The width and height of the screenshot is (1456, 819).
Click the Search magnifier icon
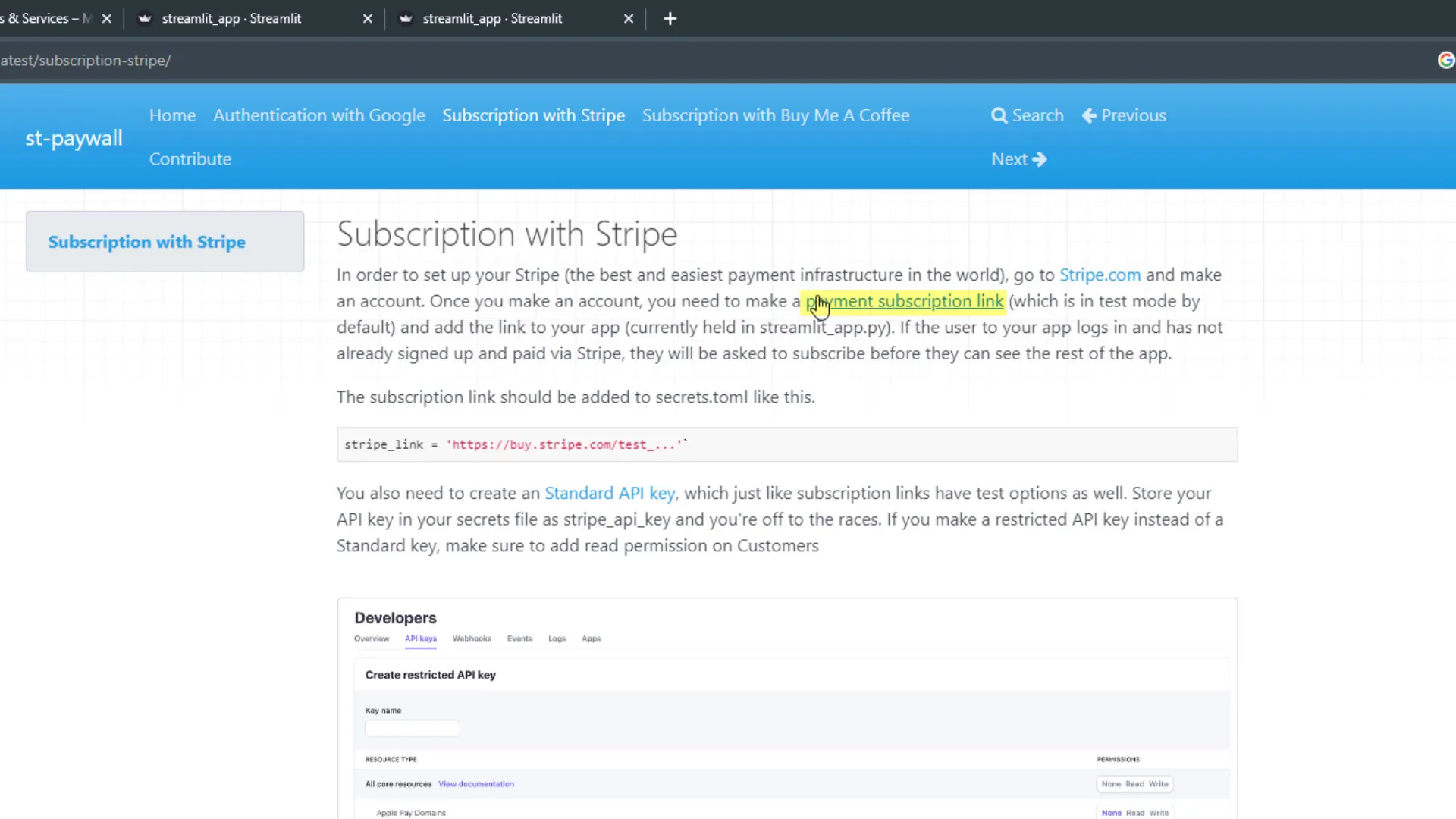(x=999, y=115)
